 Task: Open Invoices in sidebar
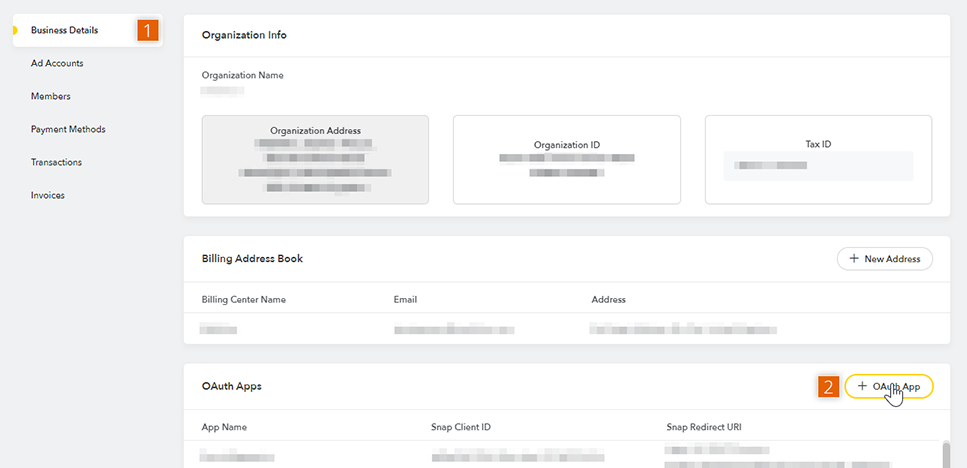pyautogui.click(x=47, y=195)
